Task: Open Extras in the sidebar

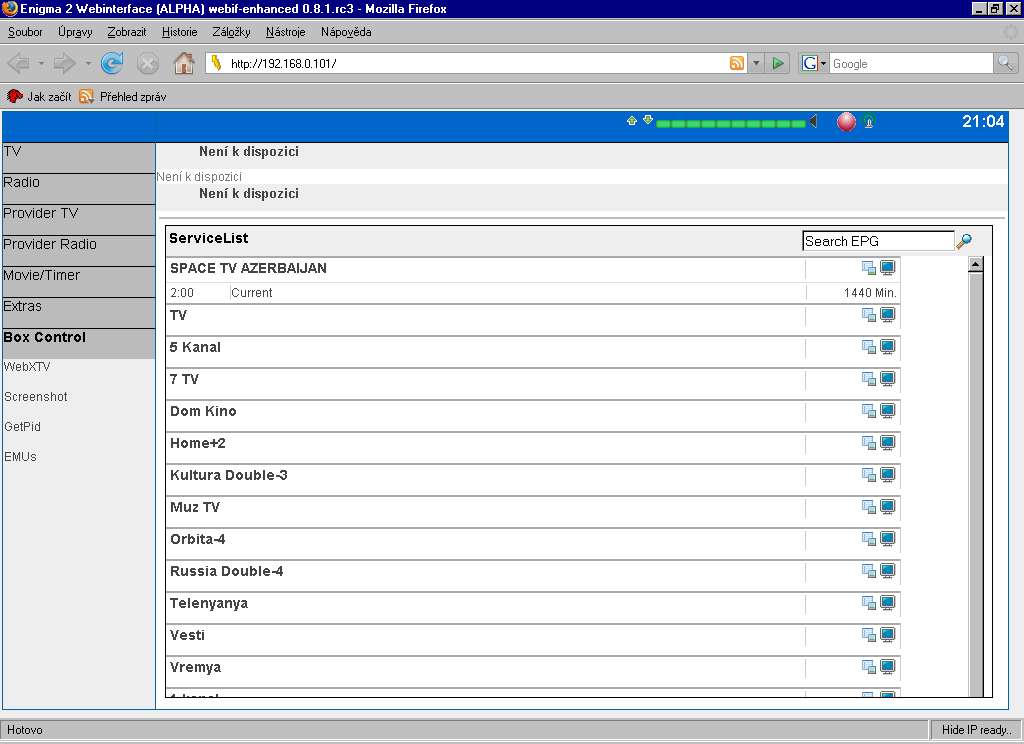Action: tap(78, 313)
